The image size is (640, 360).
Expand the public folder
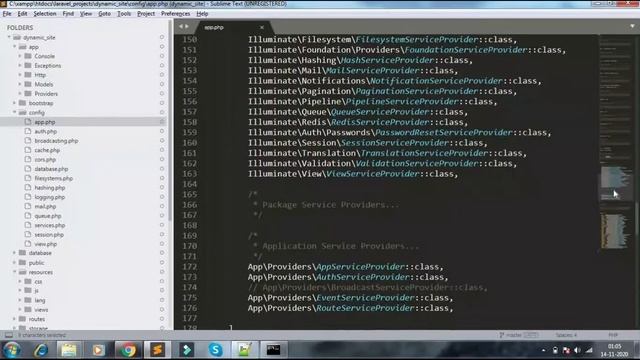tap(15, 262)
